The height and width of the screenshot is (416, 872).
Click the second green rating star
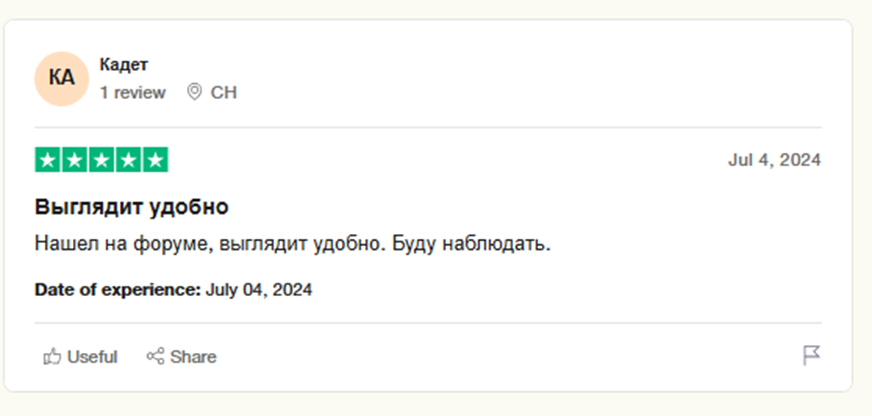coord(75,160)
